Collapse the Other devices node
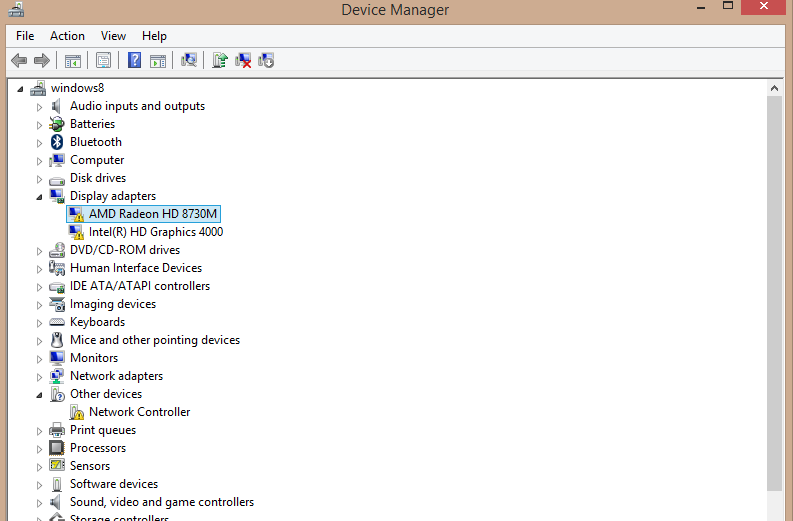The height and width of the screenshot is (521, 793). click(x=39, y=396)
